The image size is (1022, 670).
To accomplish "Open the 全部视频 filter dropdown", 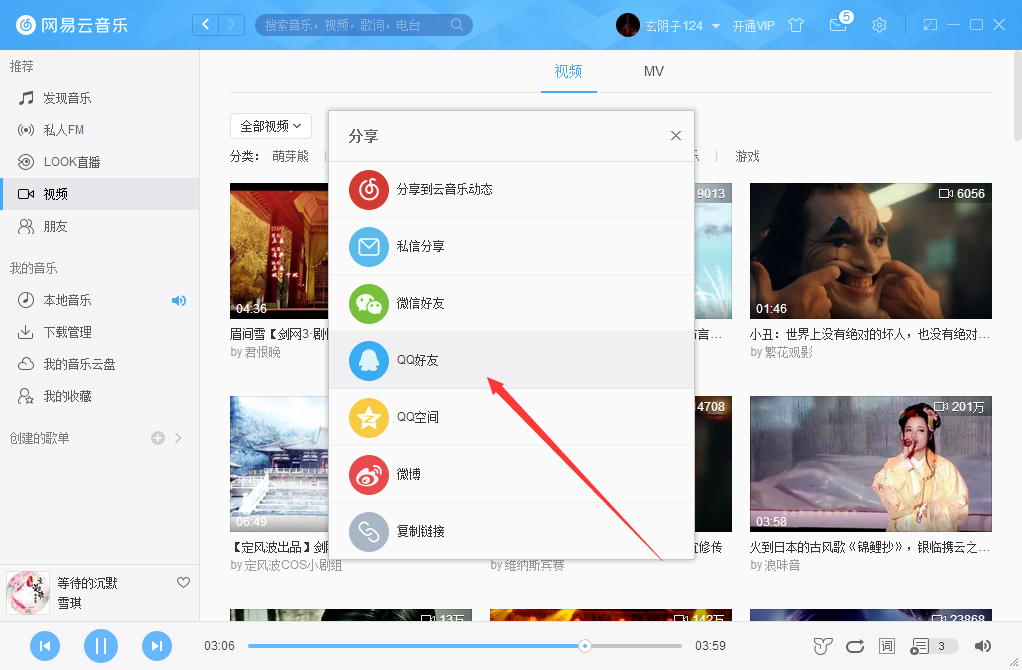I will tap(269, 125).
